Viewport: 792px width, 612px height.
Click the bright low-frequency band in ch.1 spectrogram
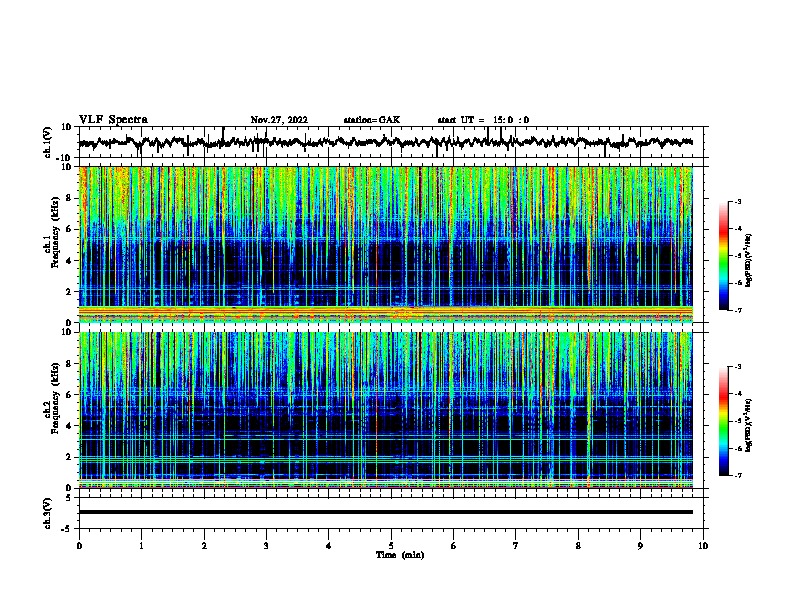click(x=386, y=313)
